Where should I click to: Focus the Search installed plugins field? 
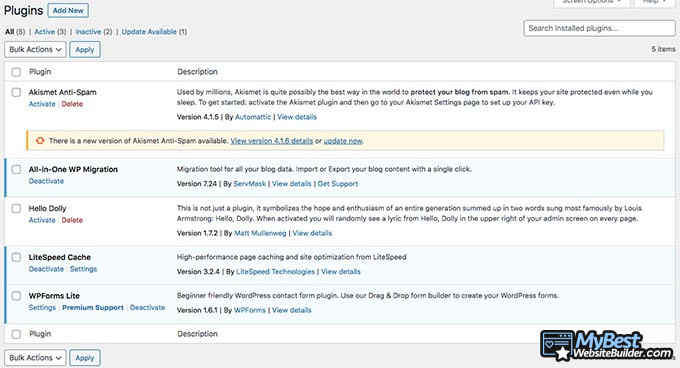599,28
